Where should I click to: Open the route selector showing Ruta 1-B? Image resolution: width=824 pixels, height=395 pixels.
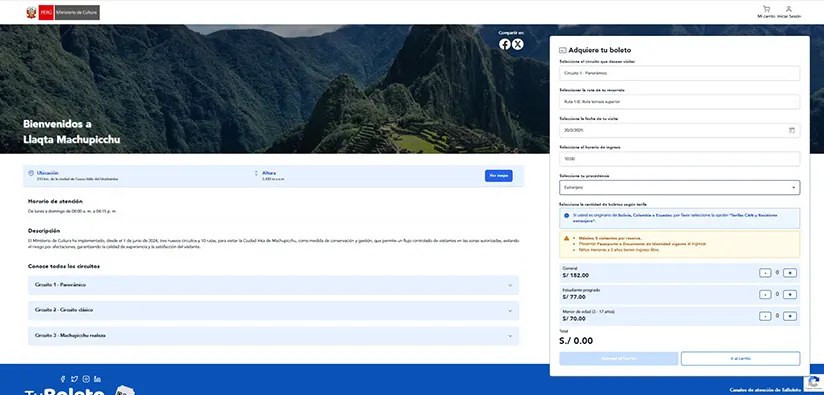click(x=679, y=101)
